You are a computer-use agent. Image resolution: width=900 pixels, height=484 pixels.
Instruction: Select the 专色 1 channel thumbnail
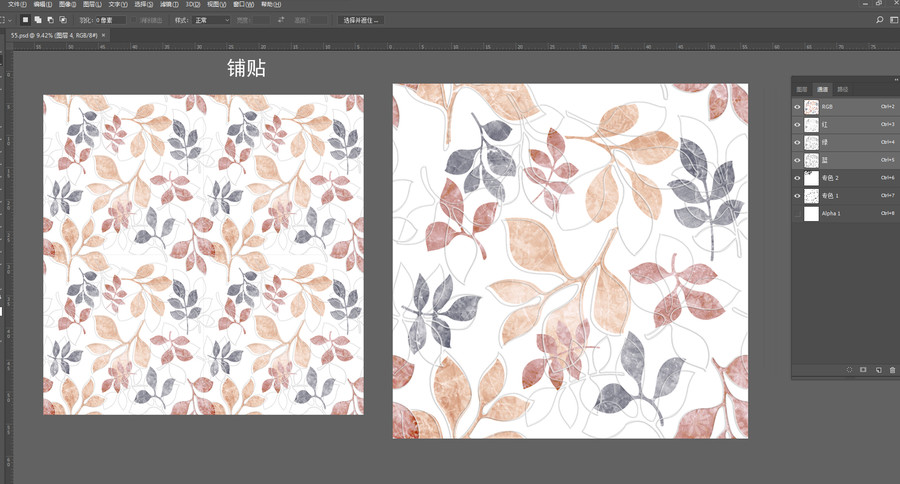[811, 196]
